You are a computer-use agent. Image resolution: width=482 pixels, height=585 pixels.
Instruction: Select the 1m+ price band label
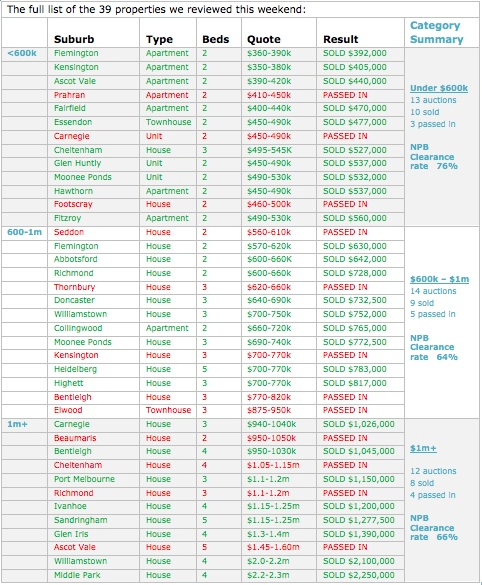click(18, 424)
